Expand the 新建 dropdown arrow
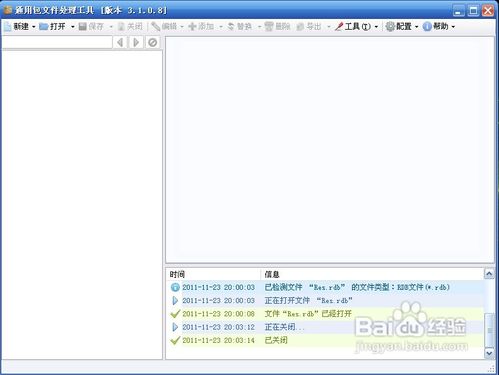 [34, 27]
